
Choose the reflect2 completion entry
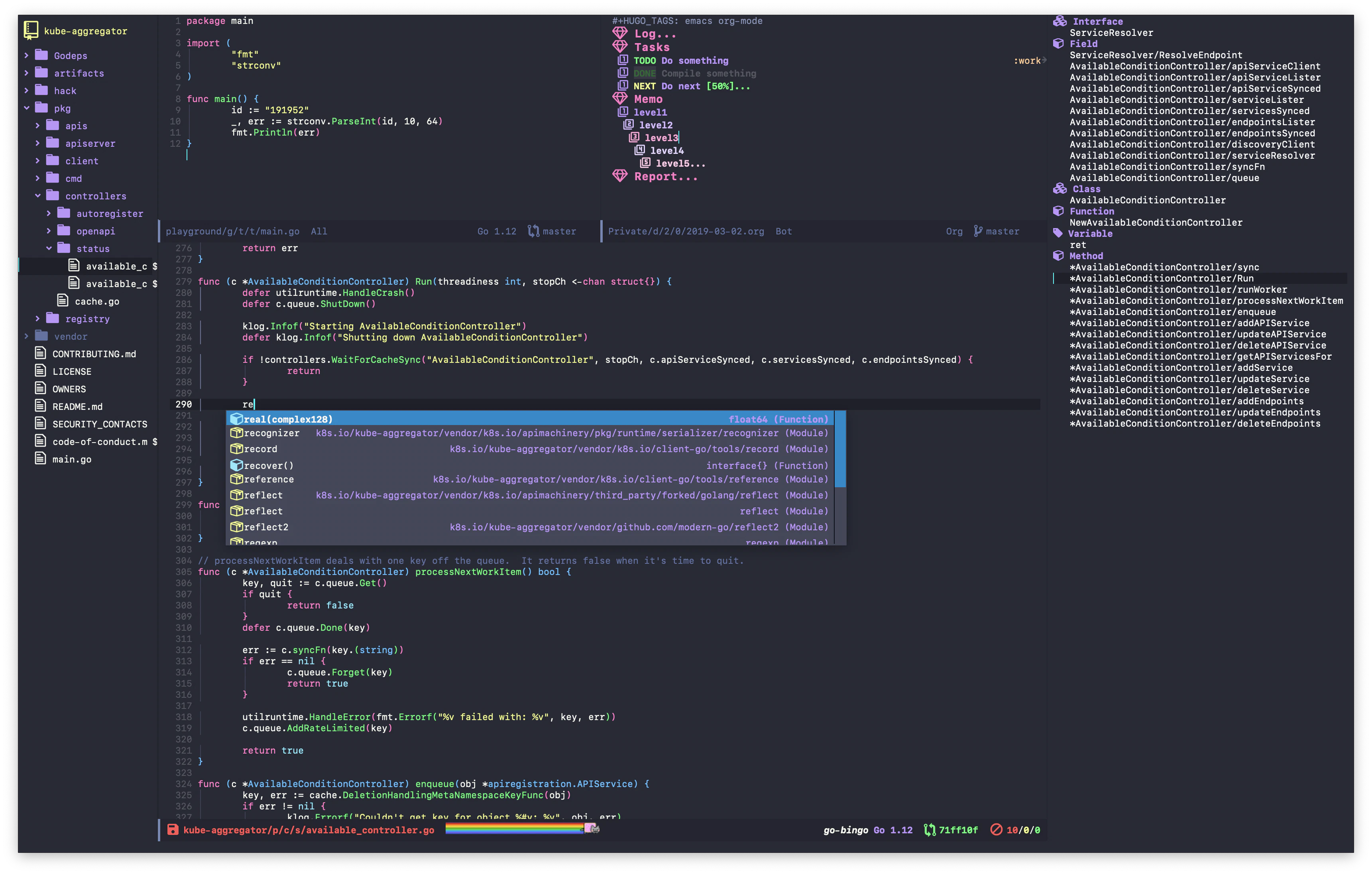click(531, 527)
